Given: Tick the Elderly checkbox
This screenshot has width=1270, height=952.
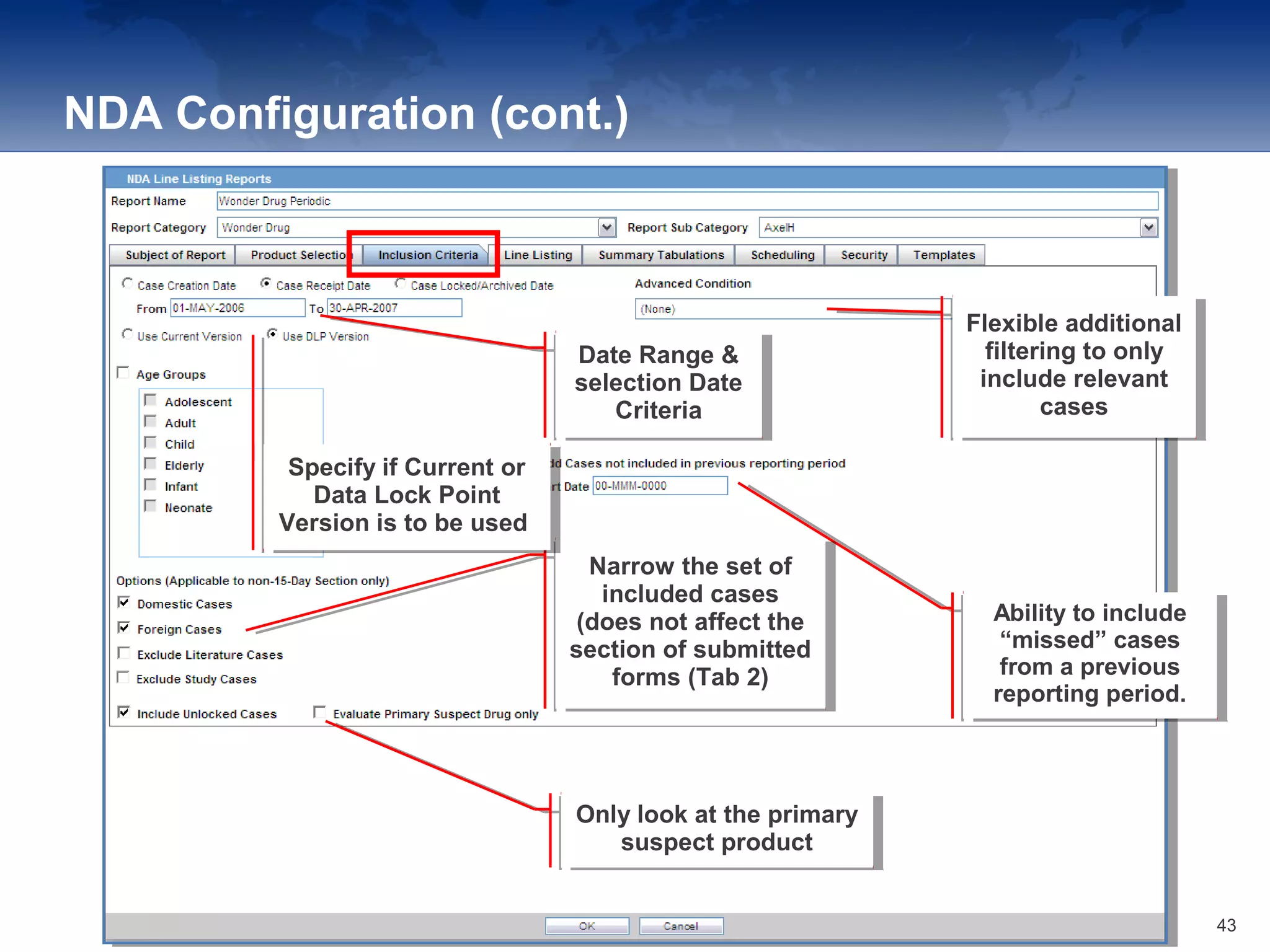Looking at the screenshot, I should pyautogui.click(x=150, y=464).
